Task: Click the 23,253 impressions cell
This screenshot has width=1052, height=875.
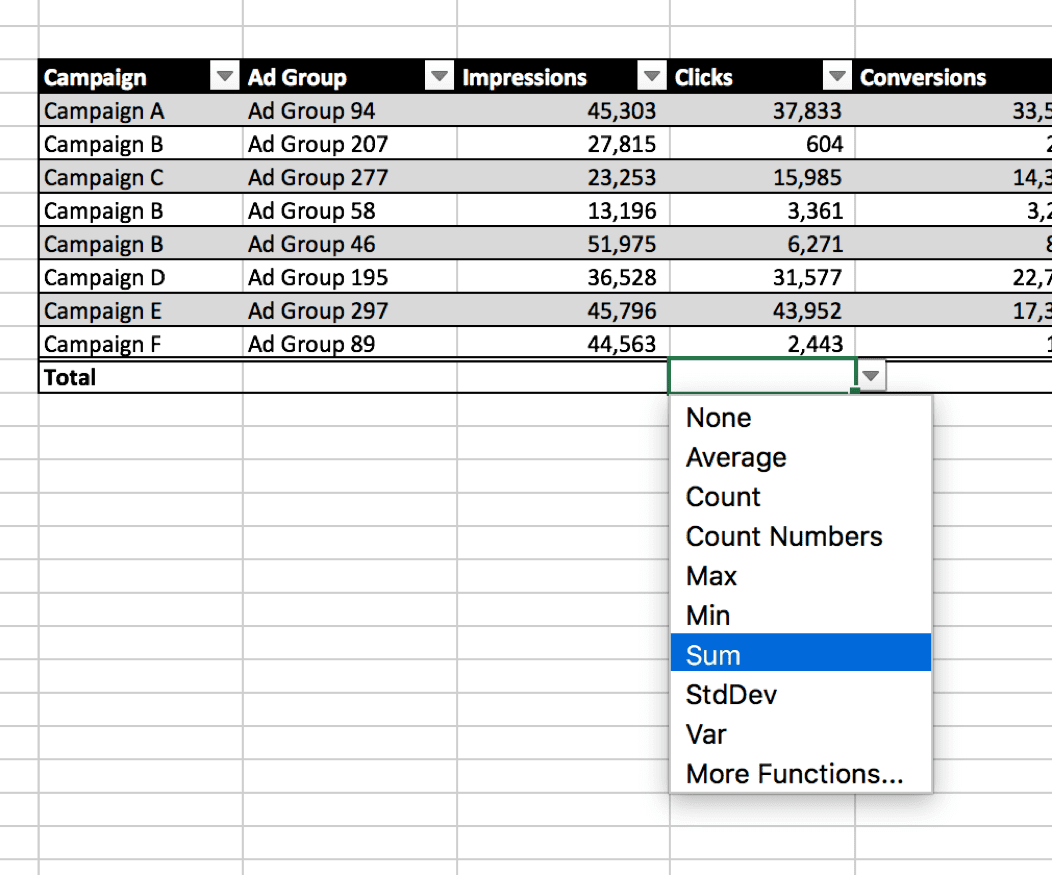Action: (x=563, y=176)
